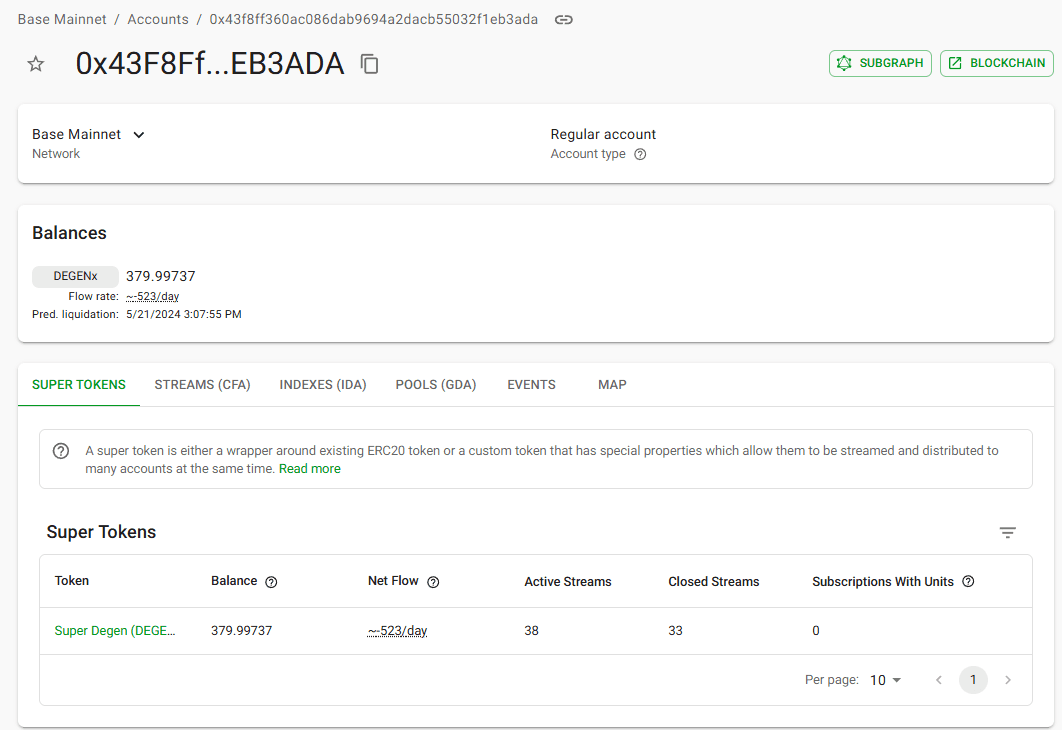
Task: Copy page link icon in breadcrumb
Action: click(x=564, y=20)
